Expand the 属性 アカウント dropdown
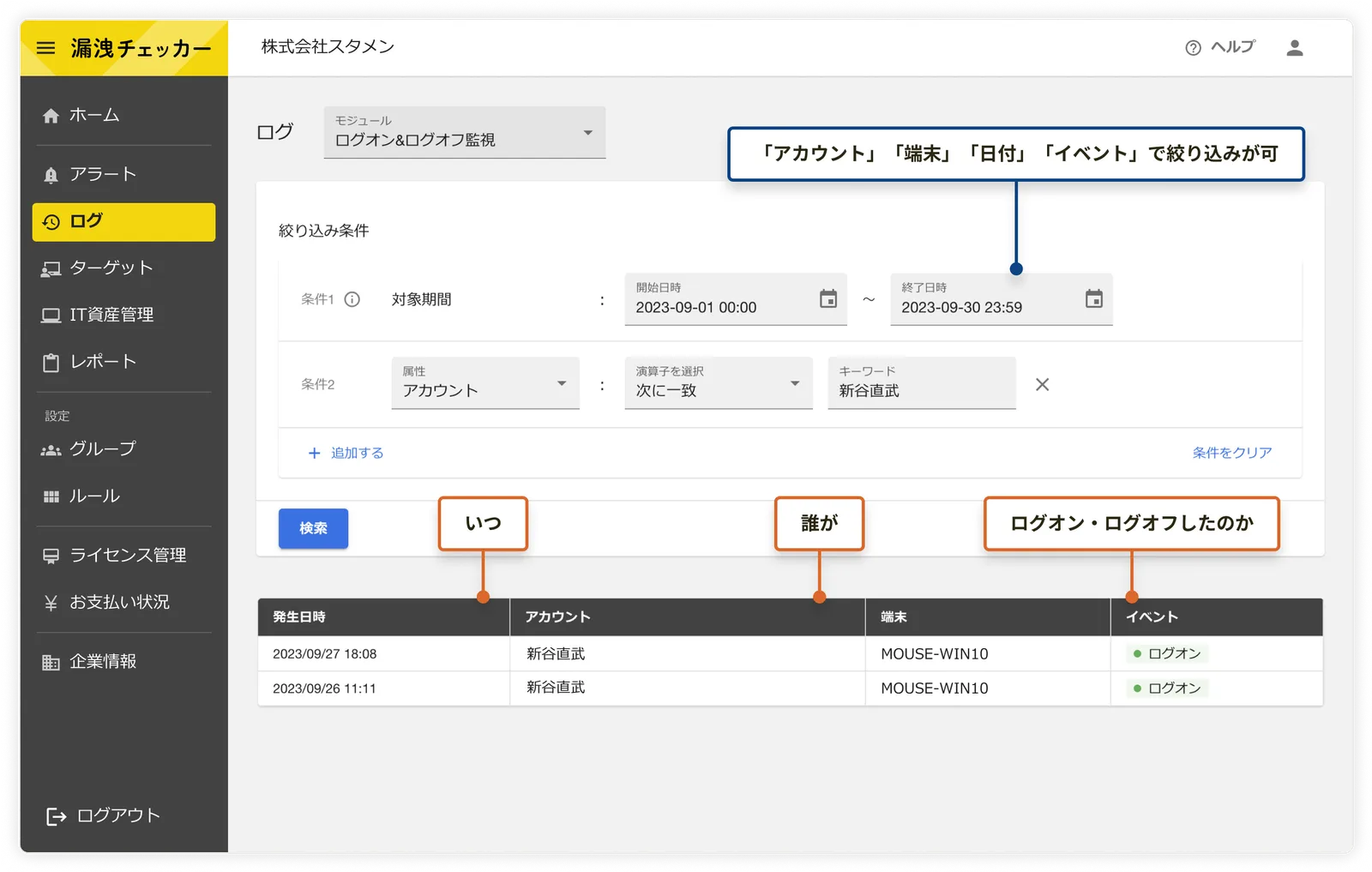This screenshot has height=872, width=1372. pyautogui.click(x=485, y=382)
